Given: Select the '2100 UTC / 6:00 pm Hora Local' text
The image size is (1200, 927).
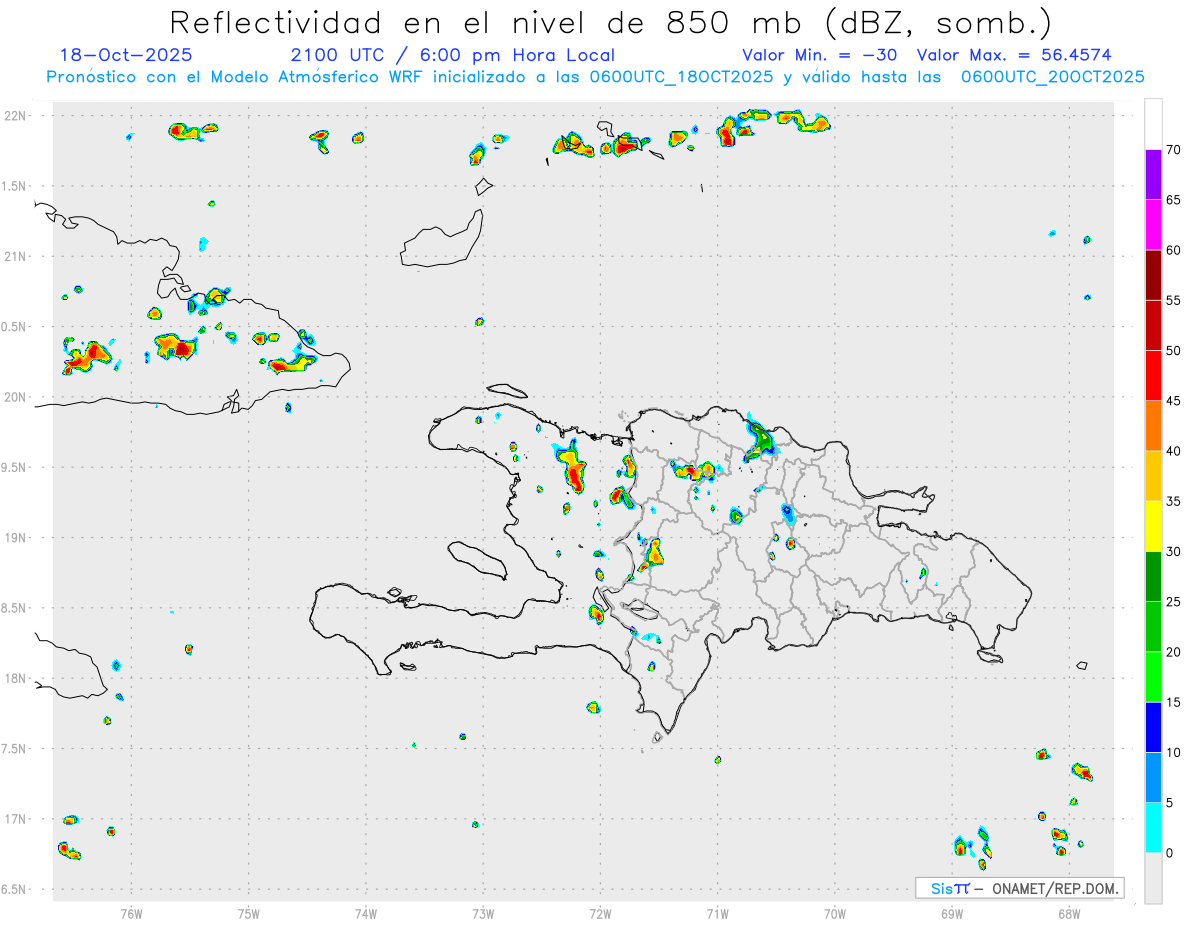Looking at the screenshot, I should tap(453, 55).
